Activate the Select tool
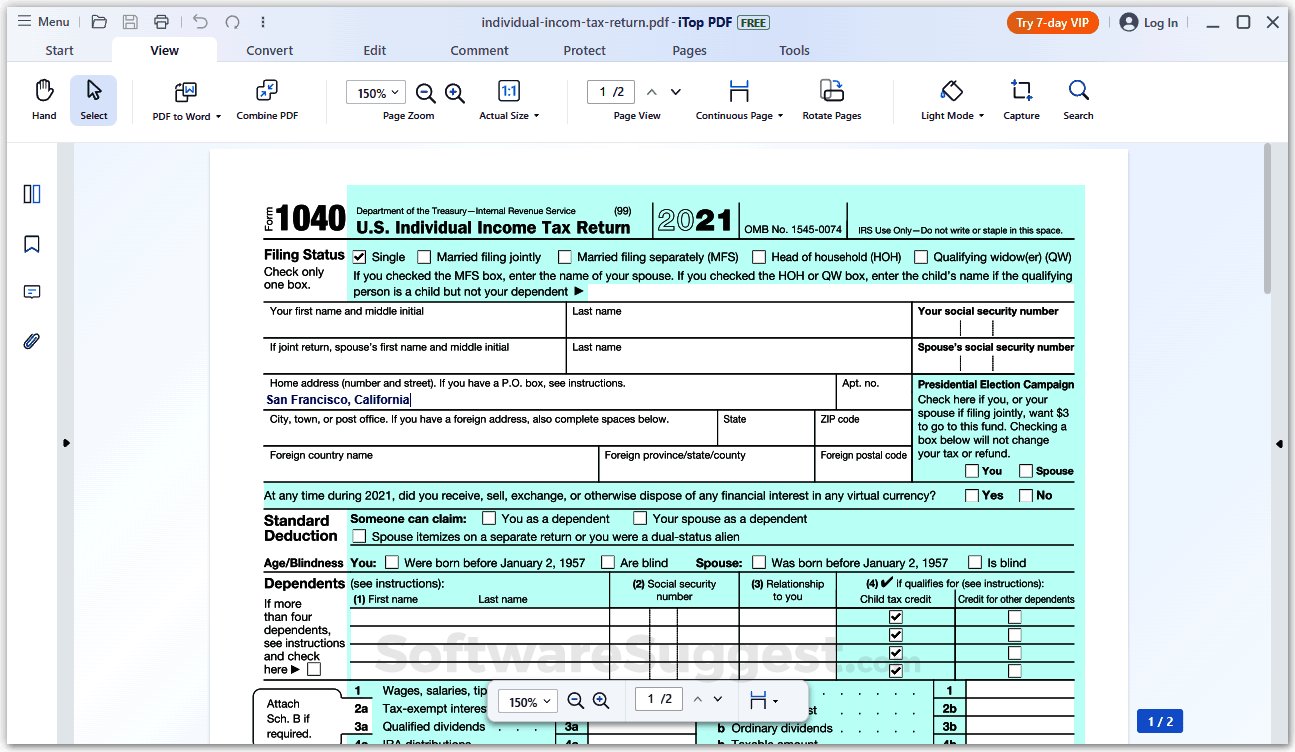1295x752 pixels. (x=93, y=98)
